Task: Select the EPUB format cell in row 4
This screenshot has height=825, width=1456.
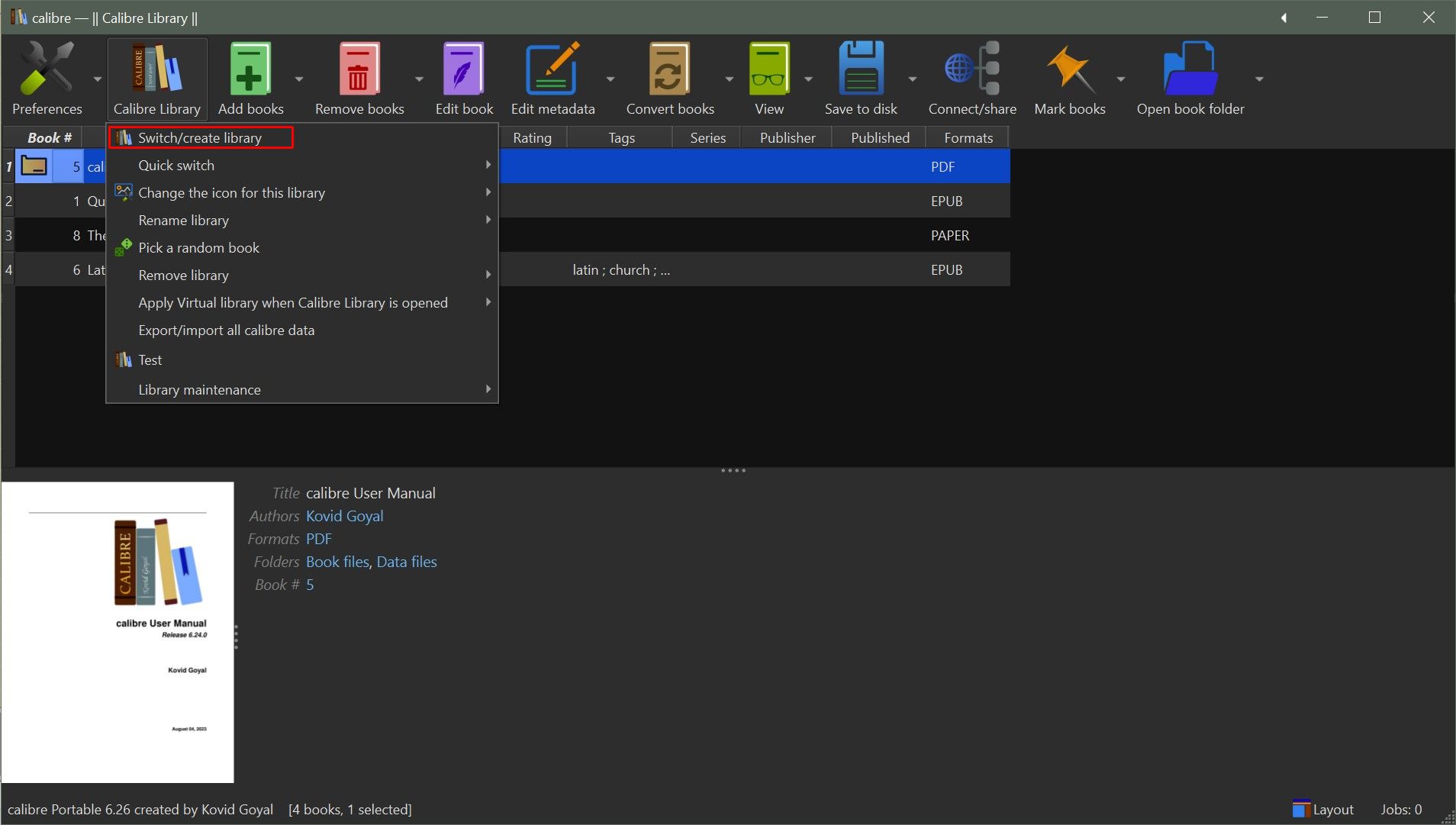Action: coord(968,269)
